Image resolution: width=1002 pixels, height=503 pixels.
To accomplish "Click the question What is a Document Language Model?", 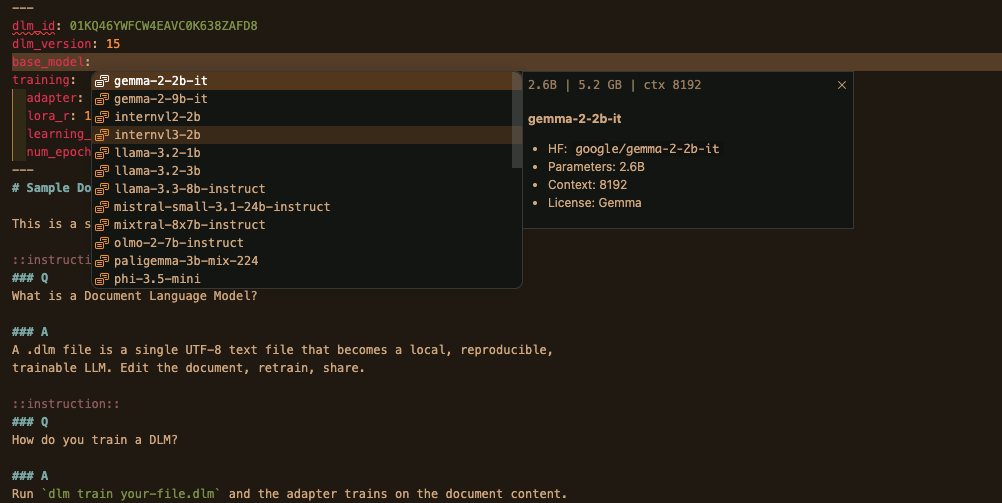I will pos(134,296).
